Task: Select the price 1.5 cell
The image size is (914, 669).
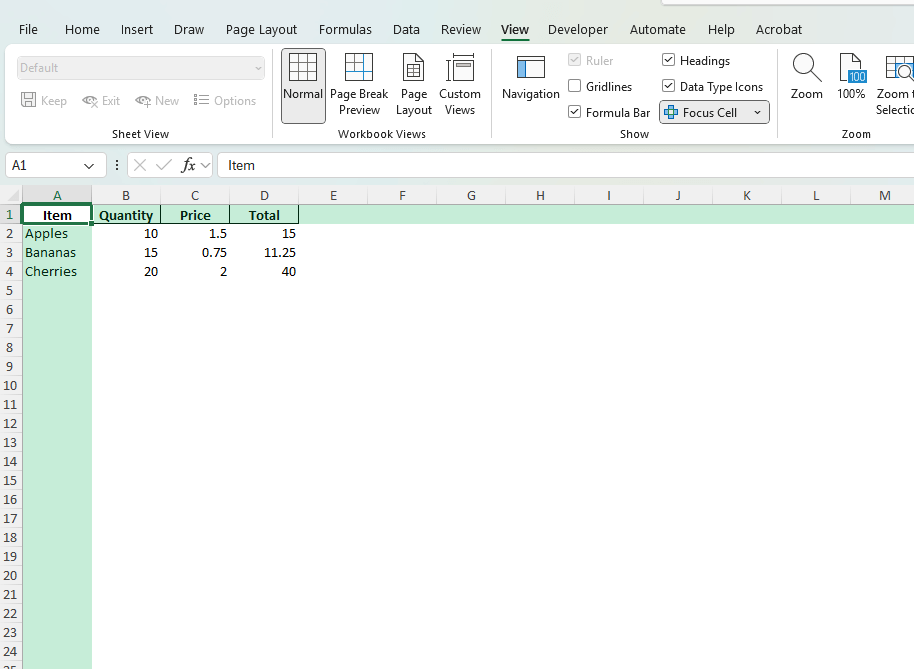Action: coord(195,234)
